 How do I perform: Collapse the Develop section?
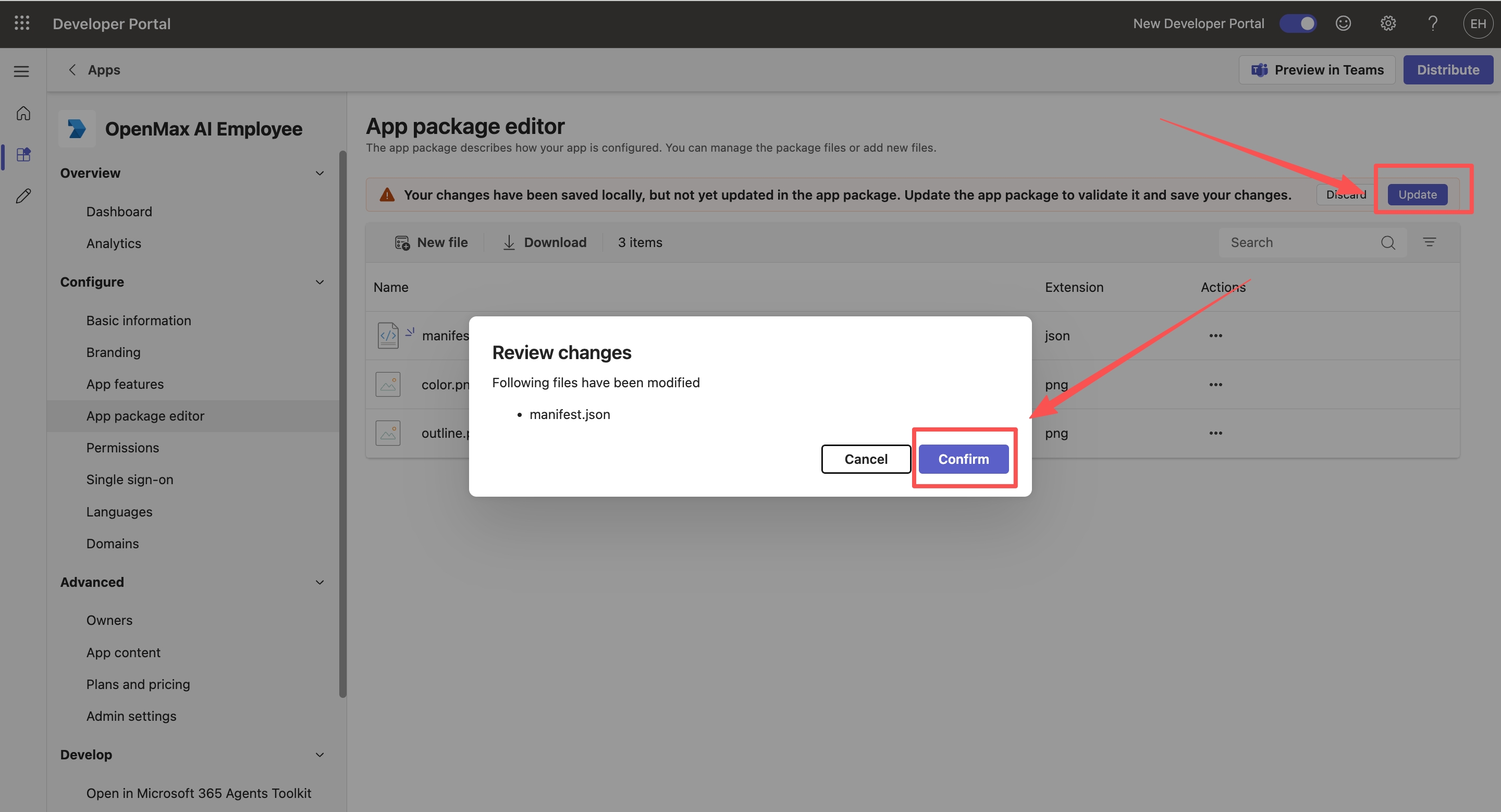pyautogui.click(x=319, y=754)
